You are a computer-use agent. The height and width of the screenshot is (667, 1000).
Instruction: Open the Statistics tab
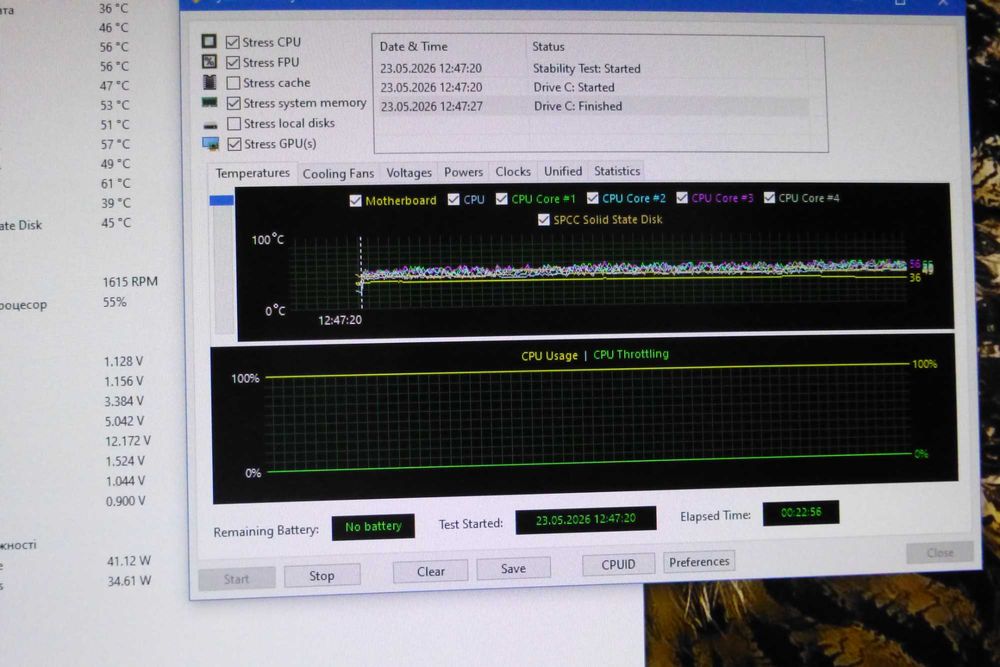pyautogui.click(x=617, y=171)
